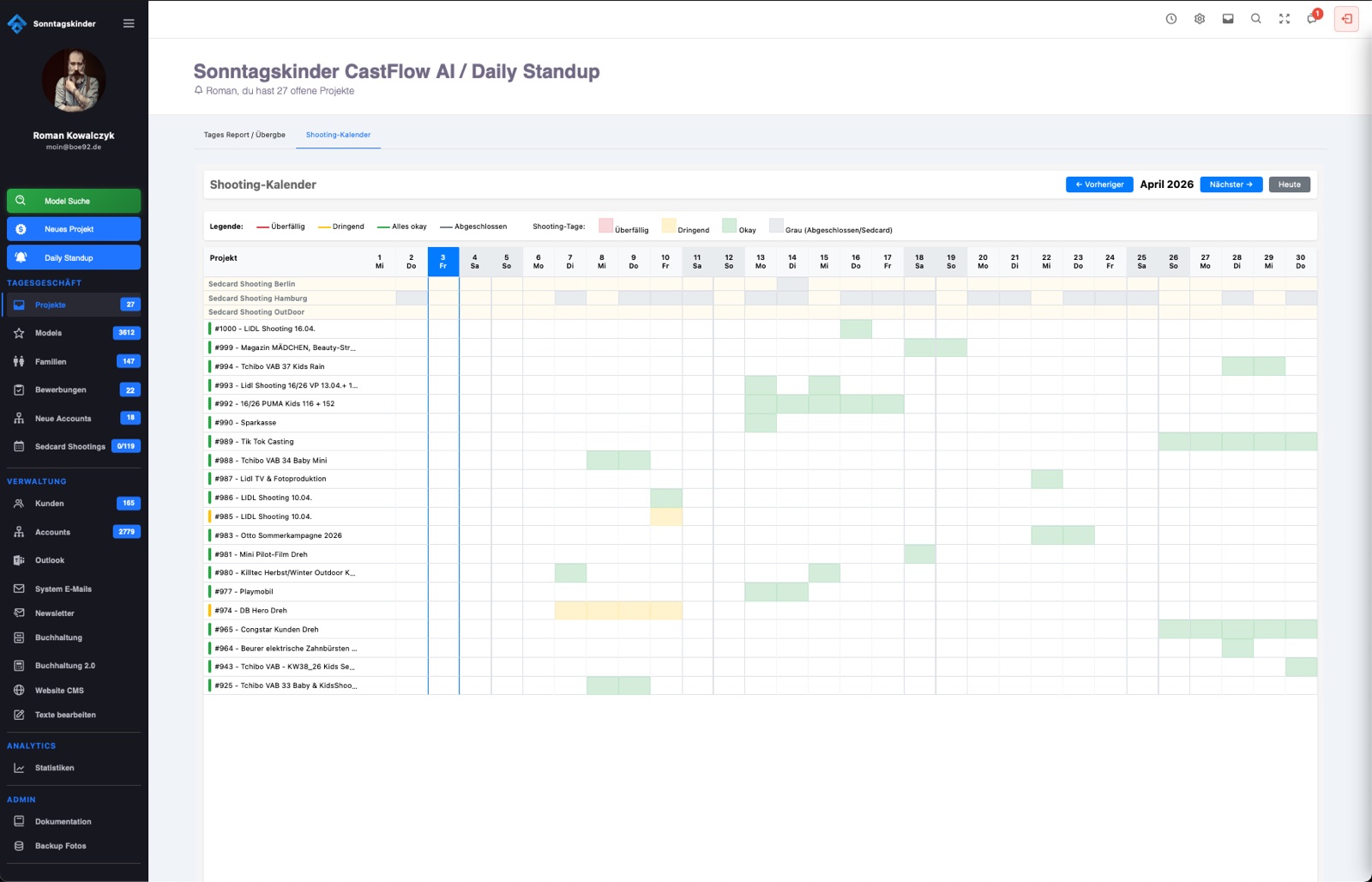The width and height of the screenshot is (1372, 882).
Task: Switch to Tages Report / Übergbe tab
Action: coord(244,135)
